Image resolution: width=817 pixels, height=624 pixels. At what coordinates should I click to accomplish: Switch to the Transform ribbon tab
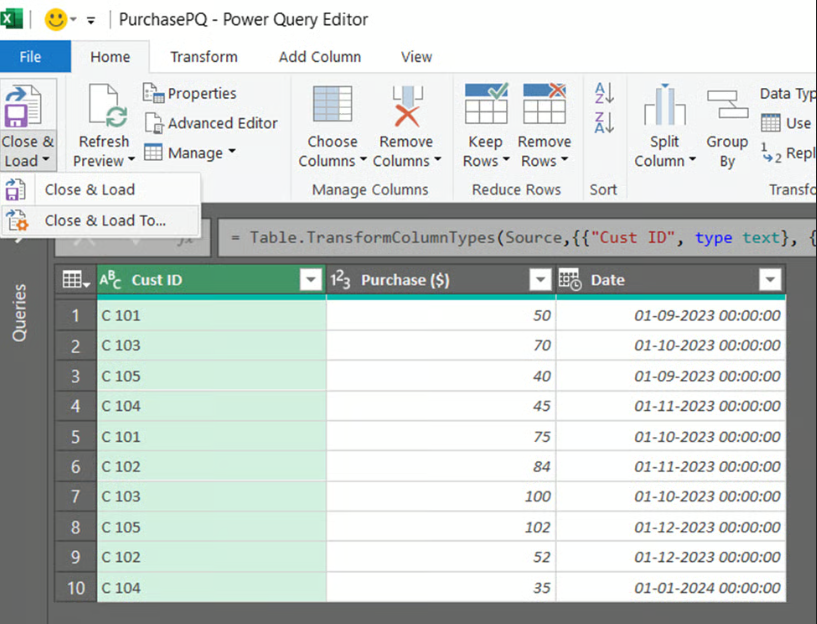coord(203,57)
